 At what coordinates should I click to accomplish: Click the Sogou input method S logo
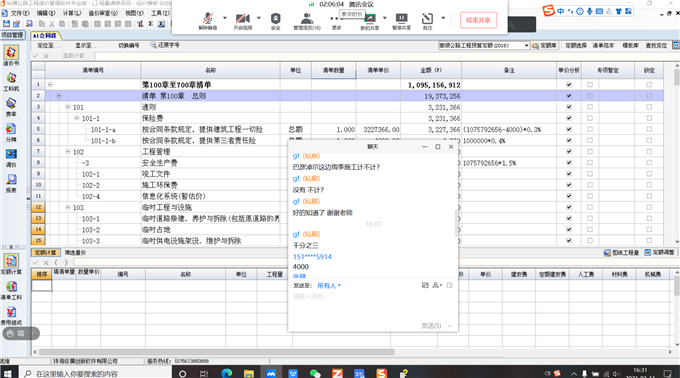coord(549,10)
